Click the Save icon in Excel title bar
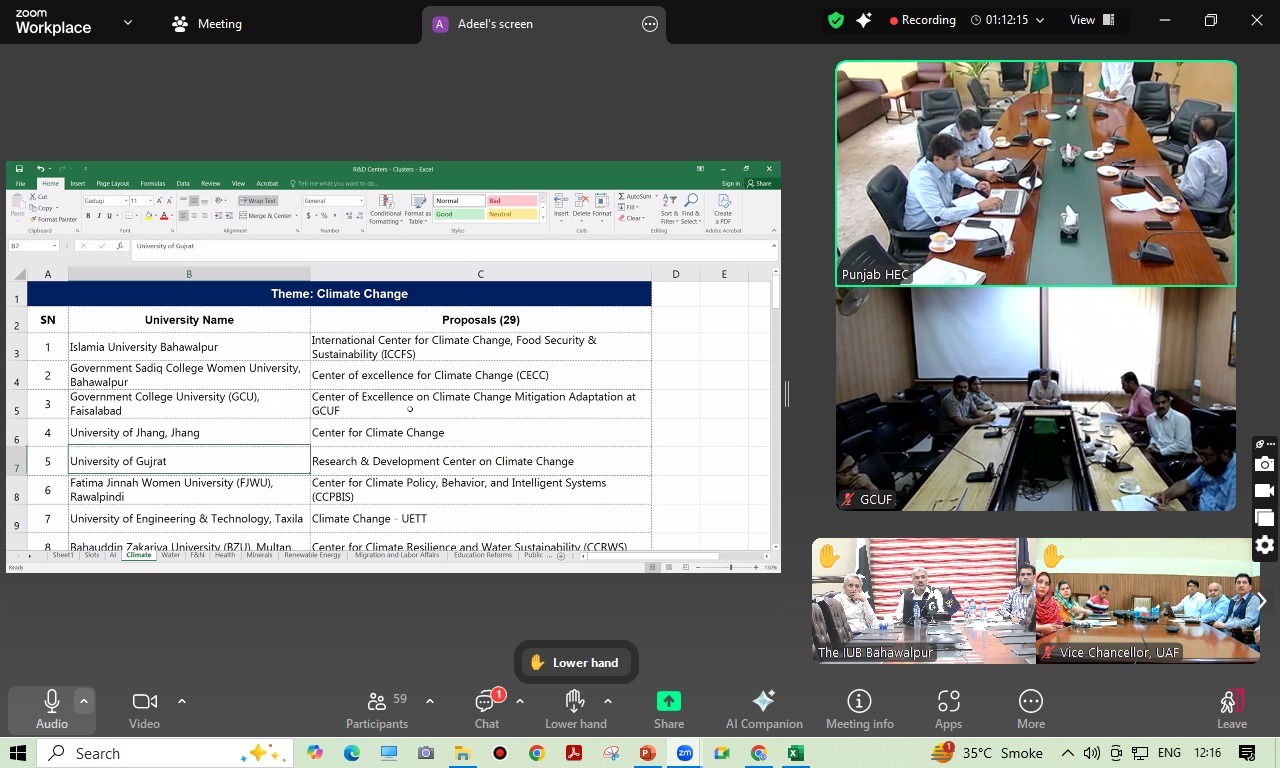Viewport: 1280px width, 768px height. click(19, 169)
